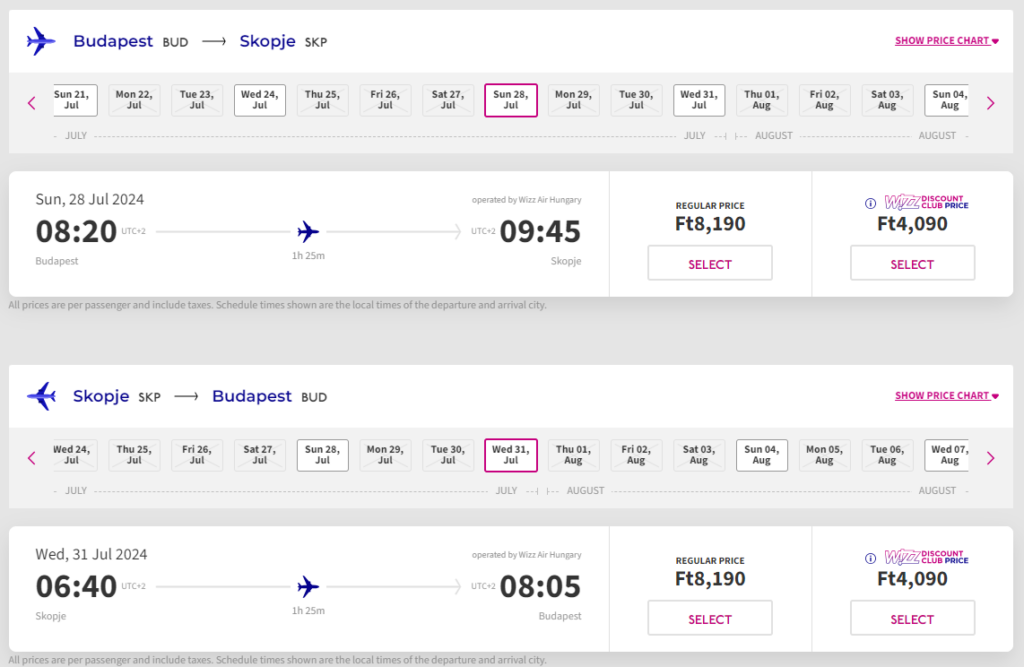Click the return flight airplane icon beside Skopje
The width and height of the screenshot is (1024, 667).
(42, 396)
